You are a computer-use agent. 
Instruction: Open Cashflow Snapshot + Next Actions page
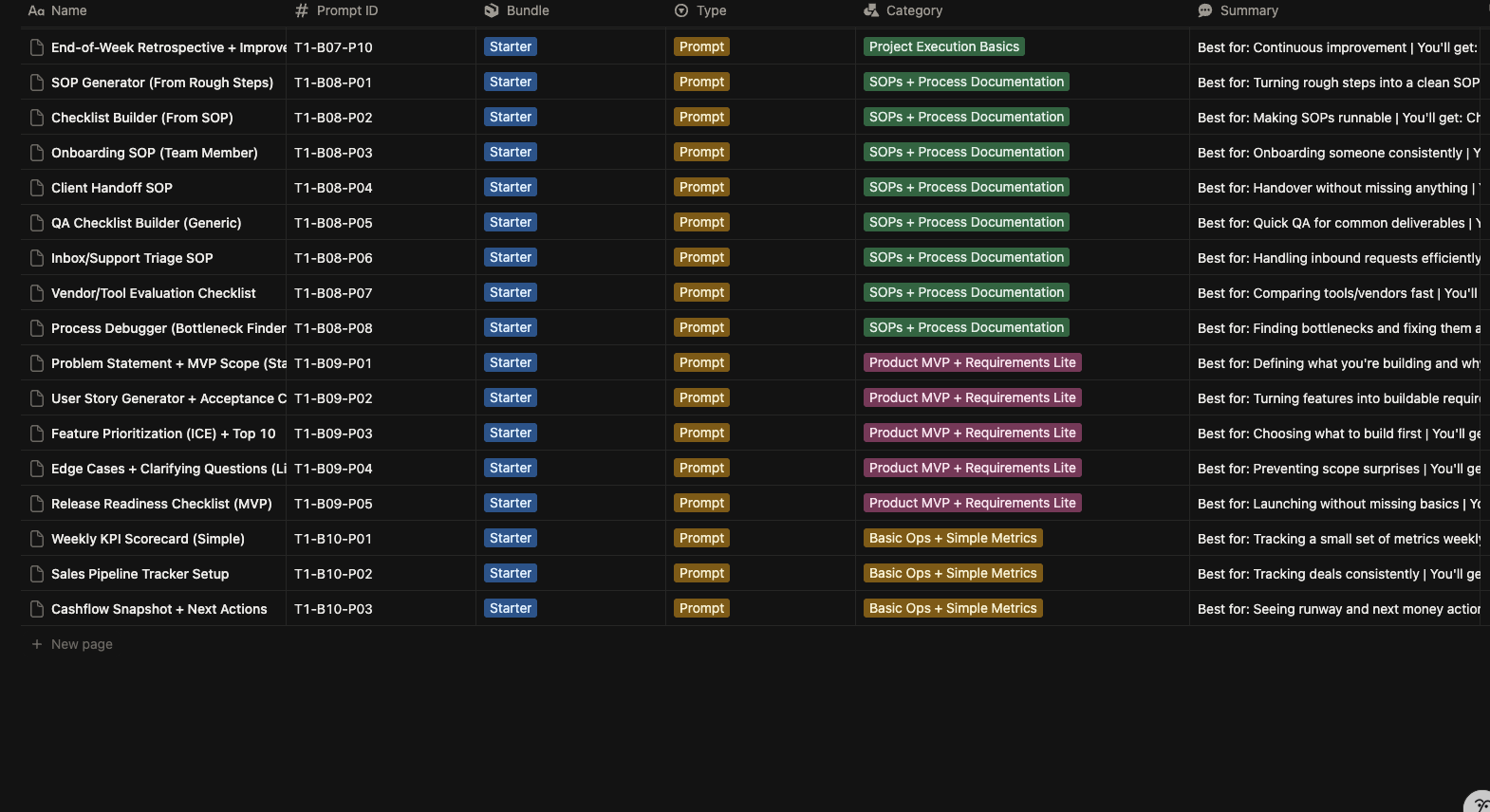tap(159, 609)
